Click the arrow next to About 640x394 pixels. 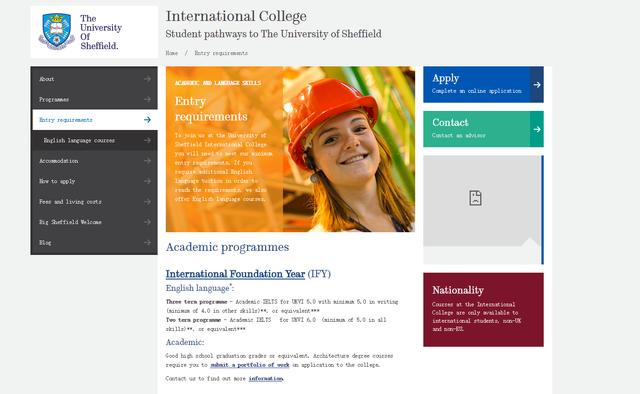pos(147,79)
